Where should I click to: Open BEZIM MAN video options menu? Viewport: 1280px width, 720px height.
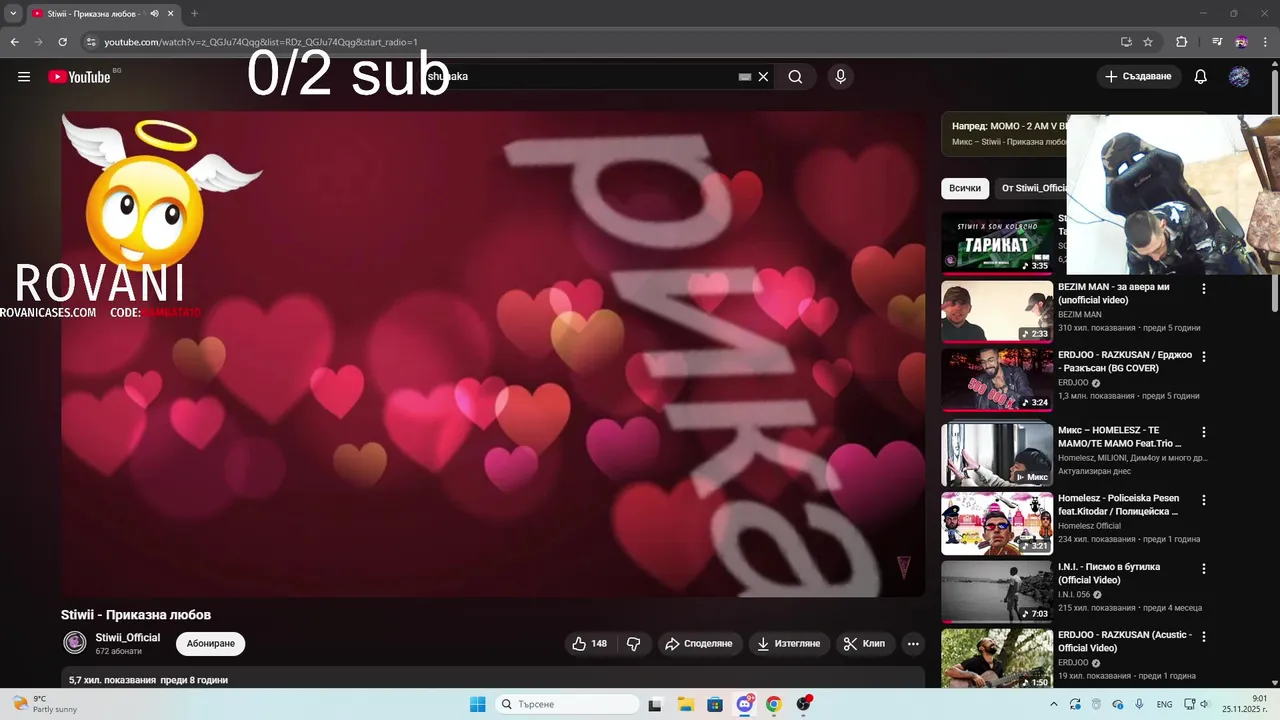pos(1204,289)
